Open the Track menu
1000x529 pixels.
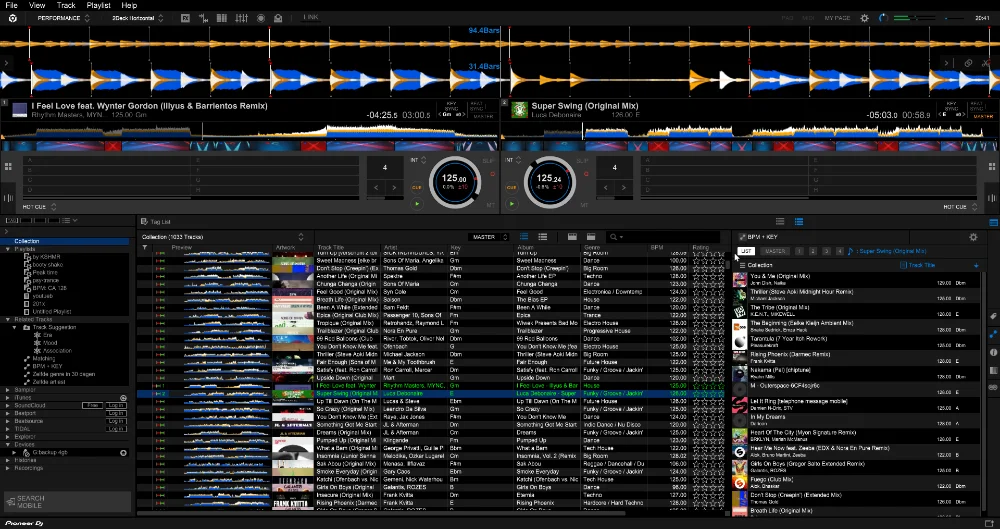(66, 5)
